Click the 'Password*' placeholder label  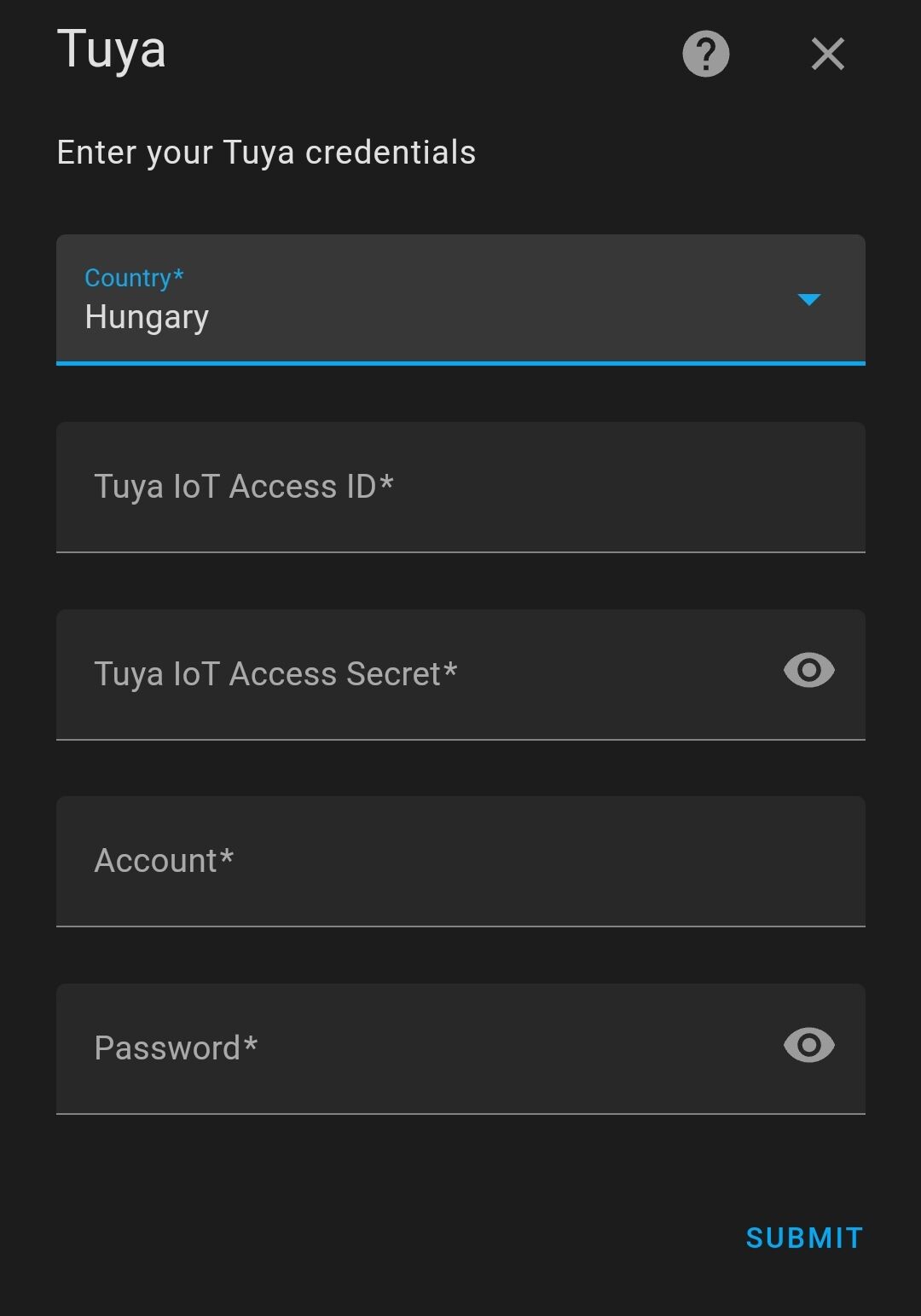pos(176,1048)
